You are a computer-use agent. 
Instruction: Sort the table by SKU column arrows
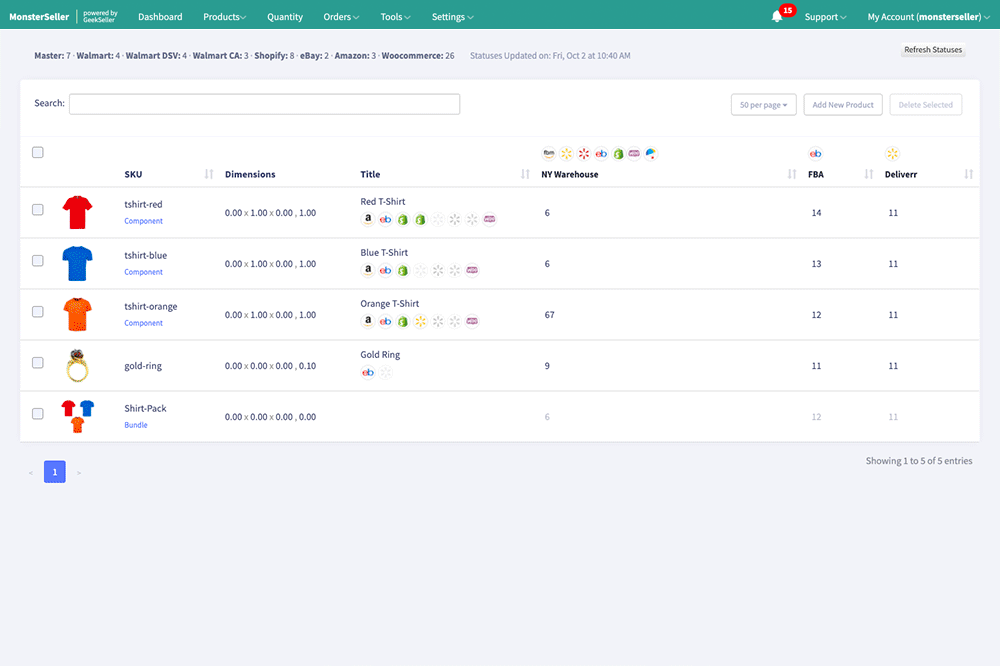pyautogui.click(x=209, y=174)
